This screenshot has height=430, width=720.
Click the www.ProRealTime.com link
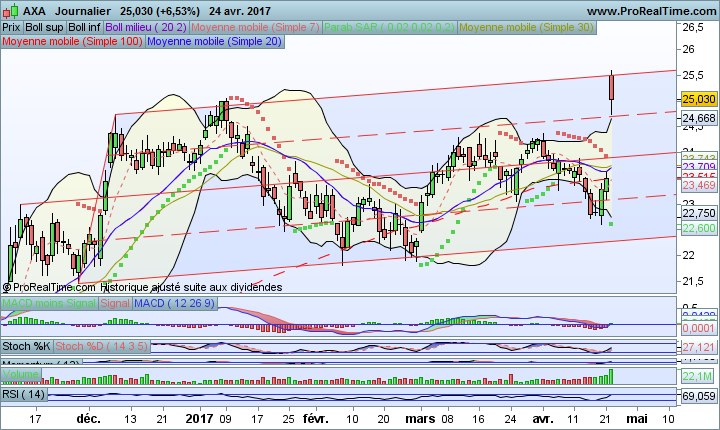651,11
